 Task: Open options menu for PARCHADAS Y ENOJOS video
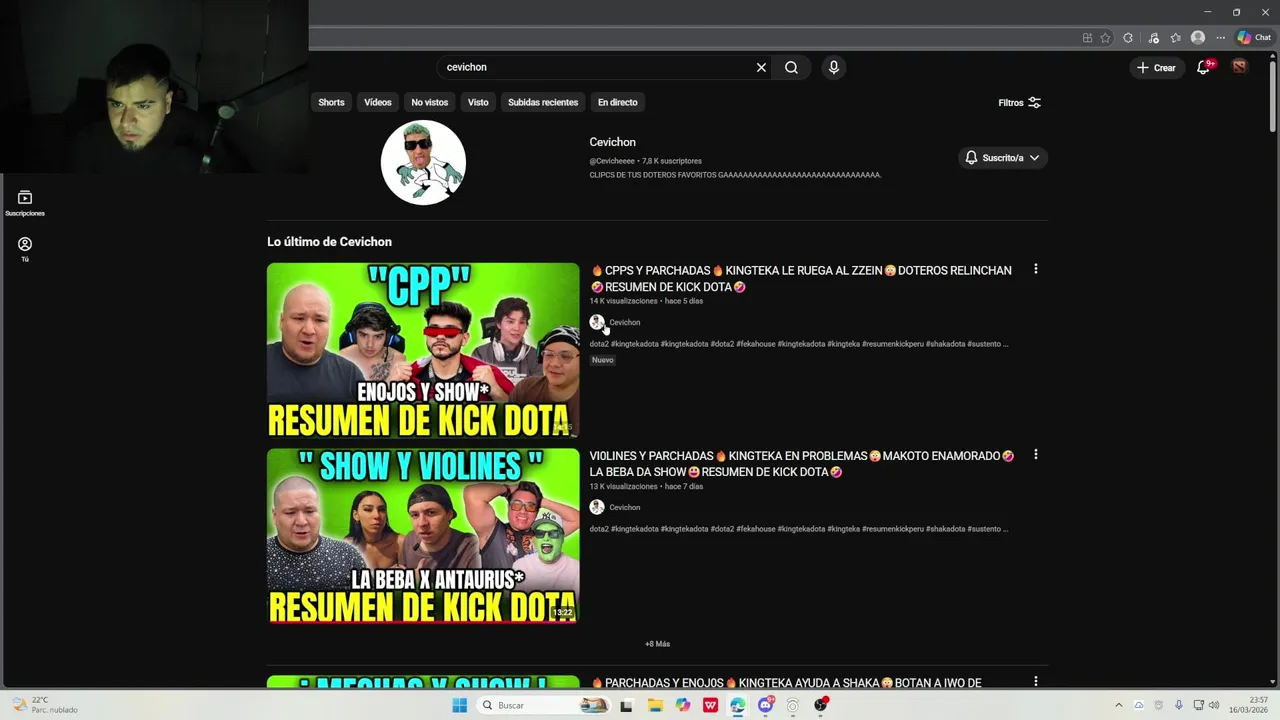point(1035,681)
